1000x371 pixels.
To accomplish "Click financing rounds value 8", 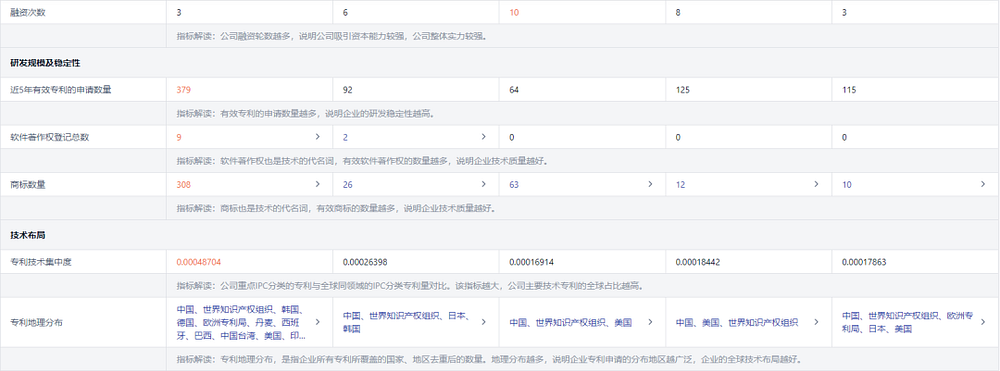I will click(x=678, y=12).
